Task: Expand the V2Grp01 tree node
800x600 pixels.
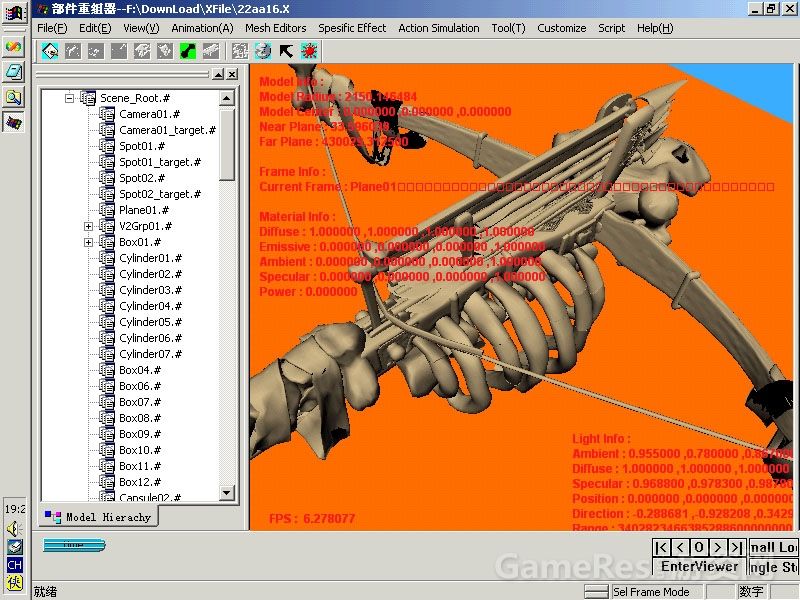Action: (x=88, y=226)
